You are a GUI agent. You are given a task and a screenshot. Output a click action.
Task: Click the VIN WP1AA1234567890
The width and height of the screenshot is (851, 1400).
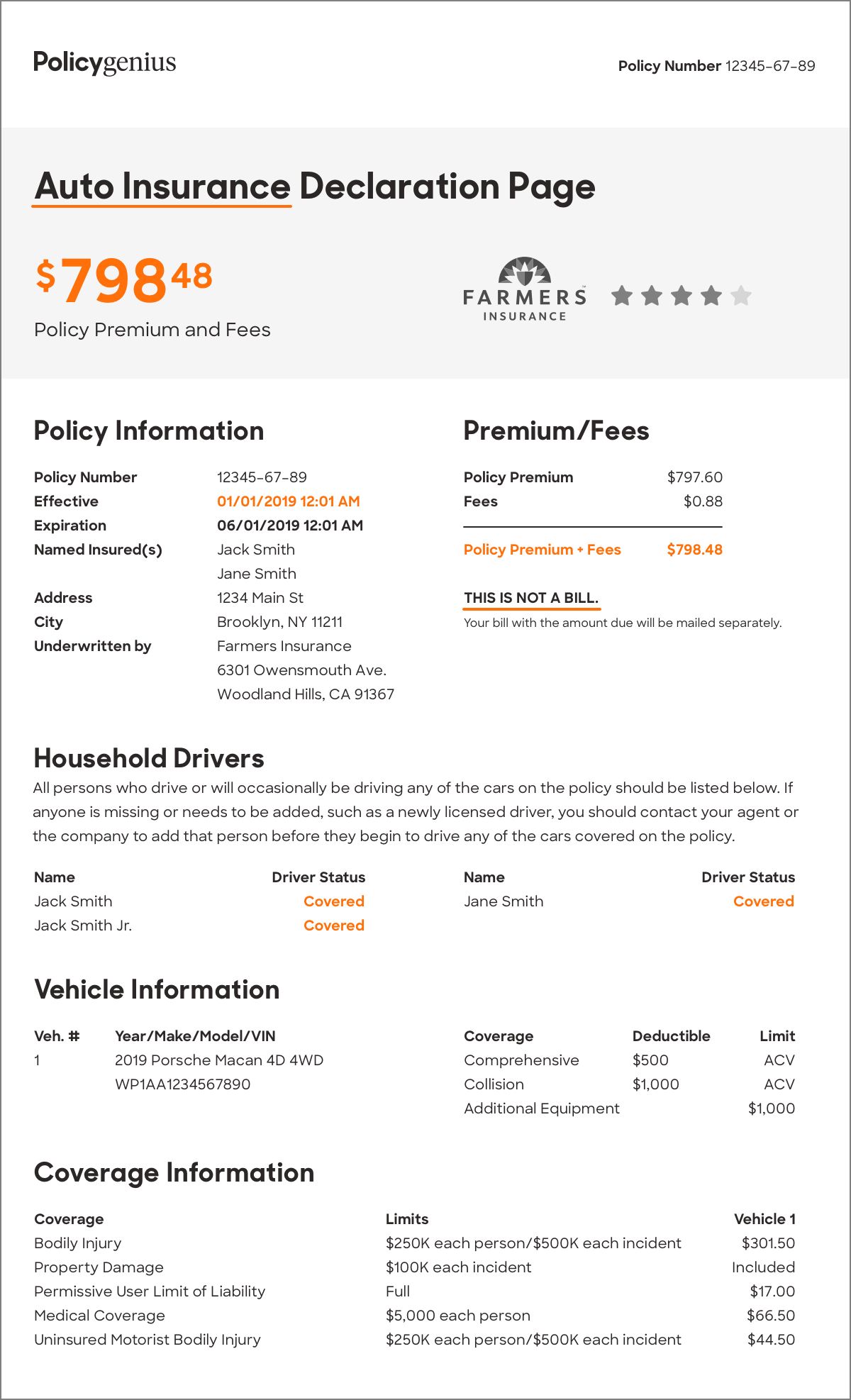183,1084
